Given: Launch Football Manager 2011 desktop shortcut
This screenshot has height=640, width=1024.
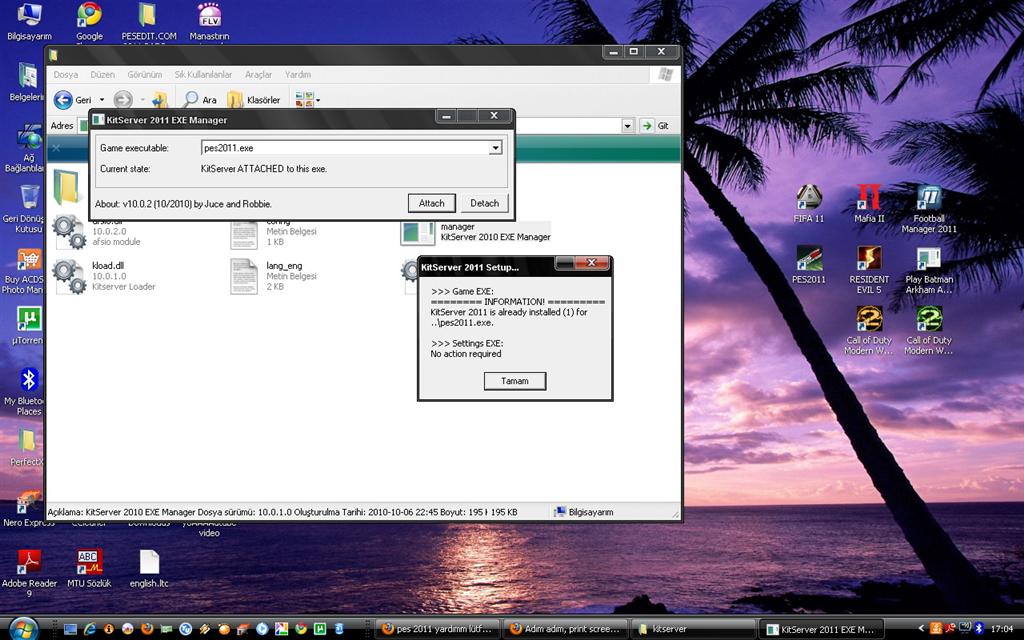Looking at the screenshot, I should (x=929, y=209).
